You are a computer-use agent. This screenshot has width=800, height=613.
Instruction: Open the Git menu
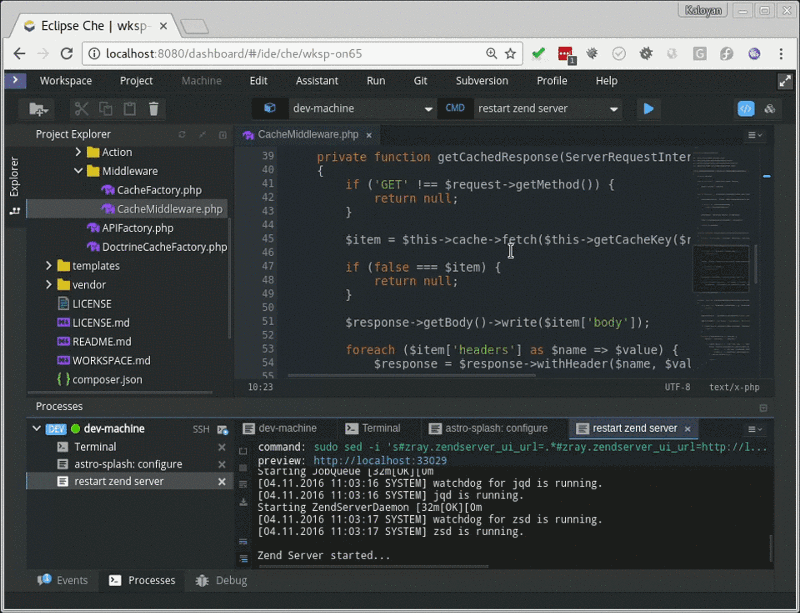click(420, 81)
